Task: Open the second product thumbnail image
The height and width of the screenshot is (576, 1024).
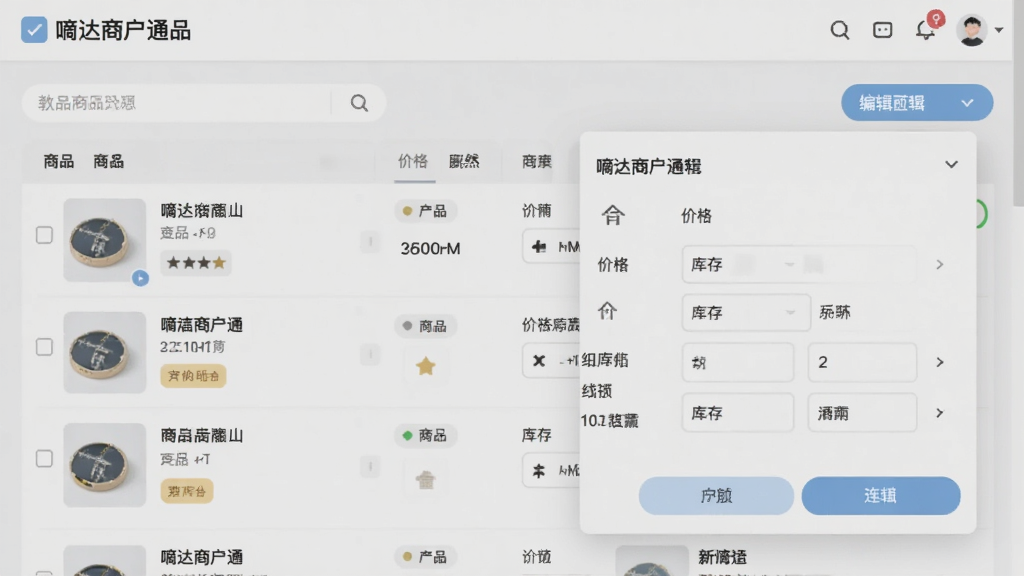Action: pos(104,352)
